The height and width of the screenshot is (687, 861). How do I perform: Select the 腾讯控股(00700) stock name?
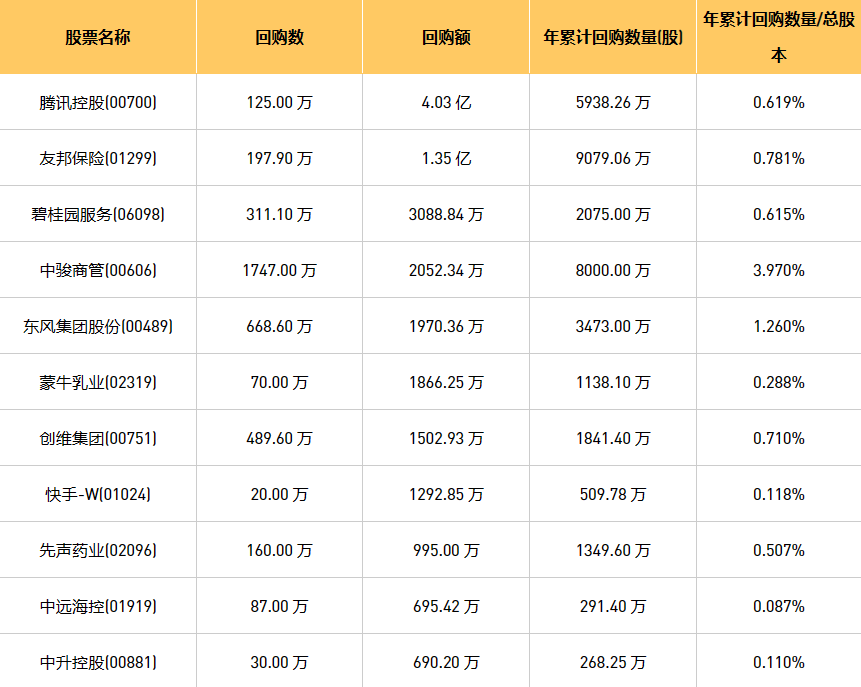coord(98,102)
